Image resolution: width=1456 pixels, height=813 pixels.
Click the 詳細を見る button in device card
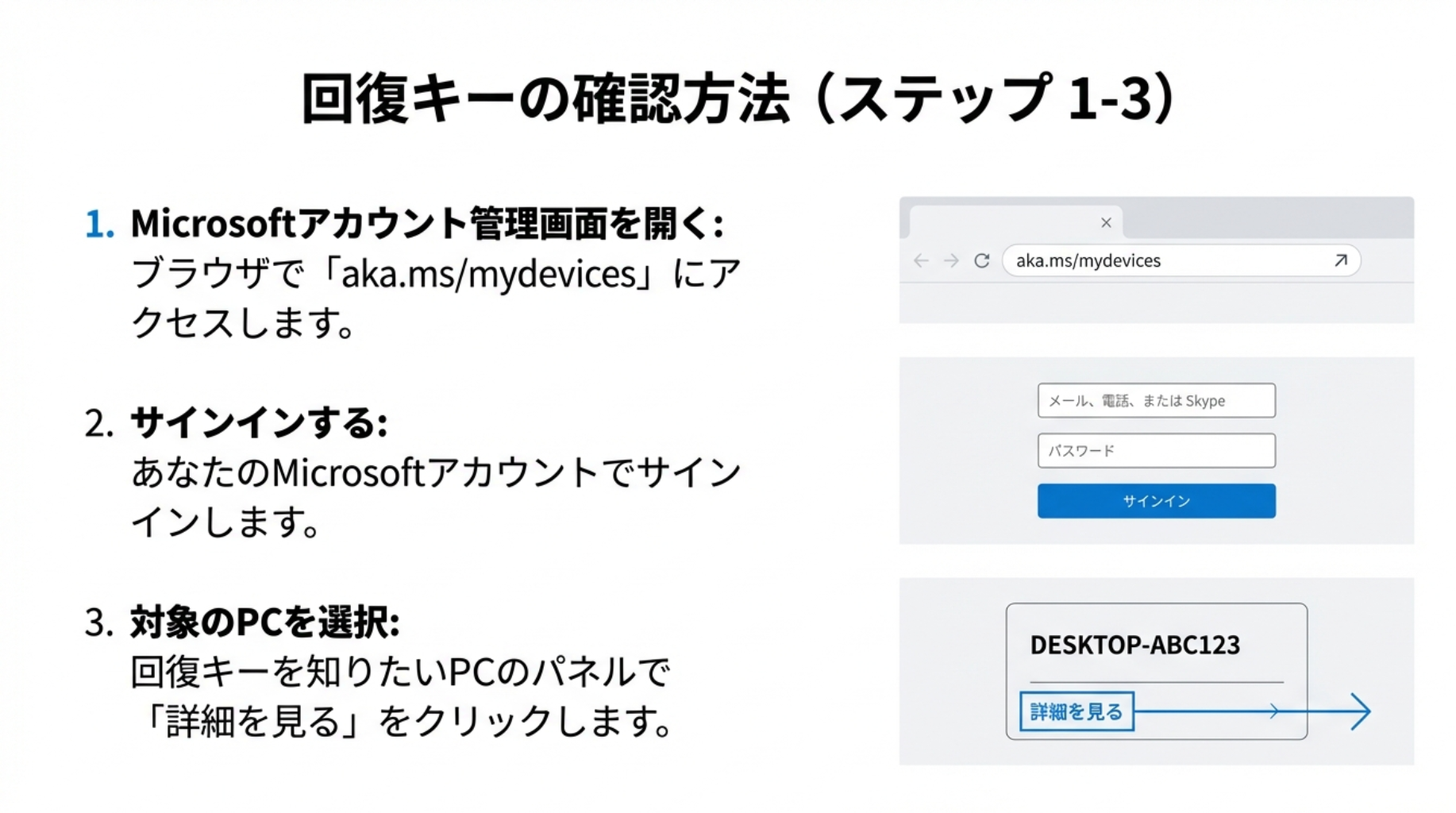coord(1077,711)
